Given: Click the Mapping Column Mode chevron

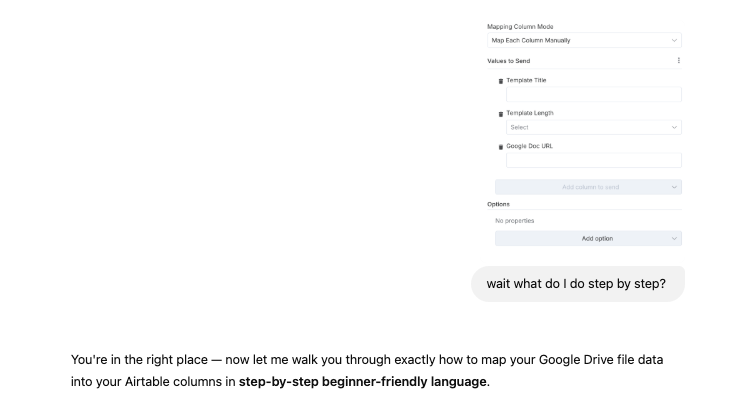Looking at the screenshot, I should pos(675,40).
